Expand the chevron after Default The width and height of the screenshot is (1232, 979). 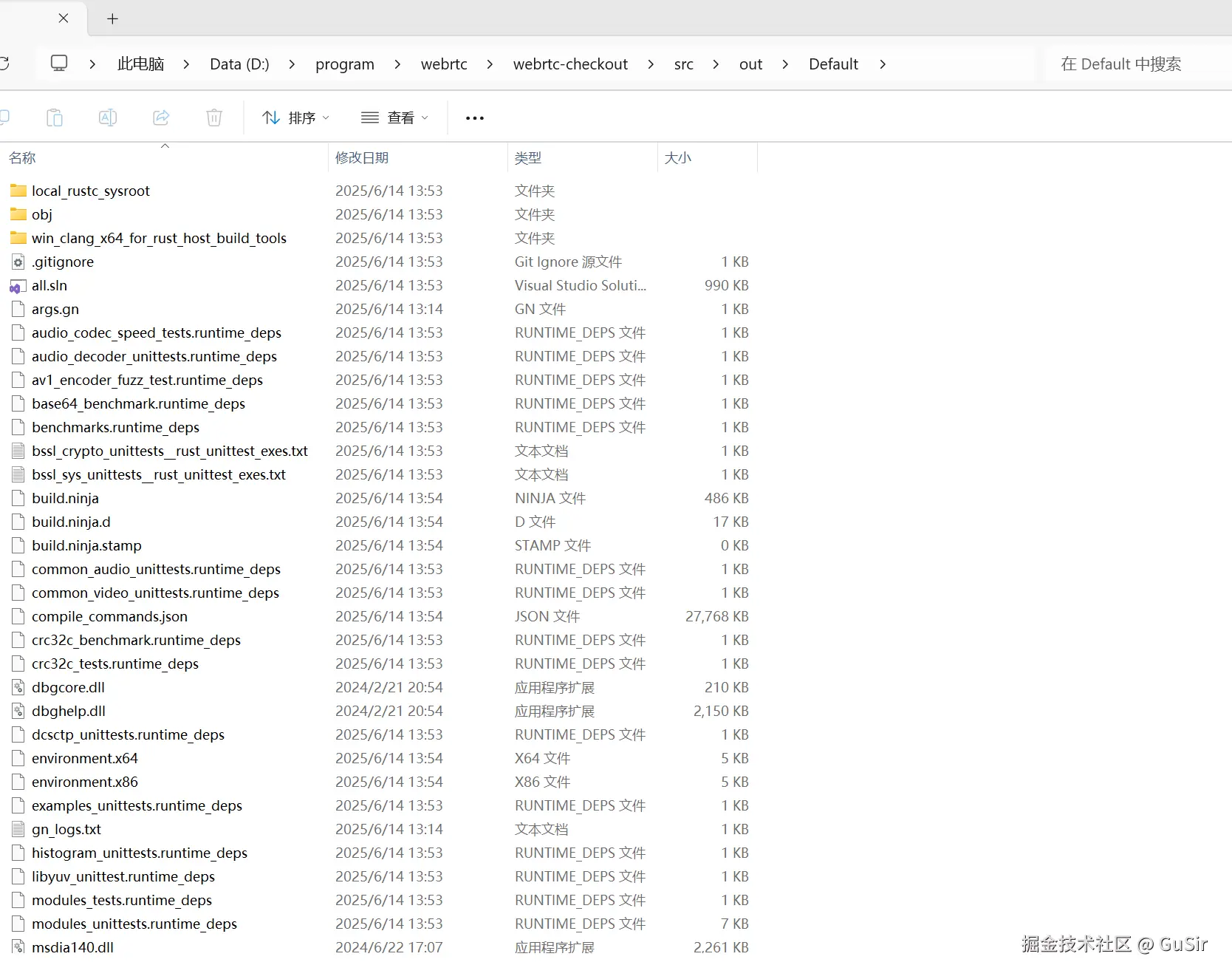[883, 64]
